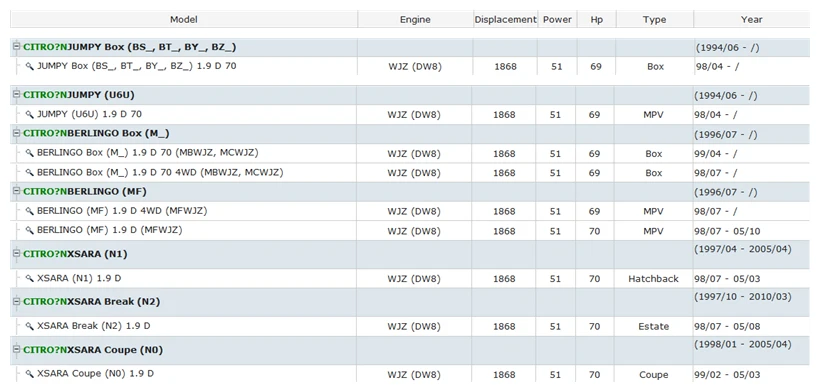Click magnifier icon of XSARA Coupe (N0) 1.9 D
This screenshot has width=820, height=392.
pyautogui.click(x=30, y=374)
